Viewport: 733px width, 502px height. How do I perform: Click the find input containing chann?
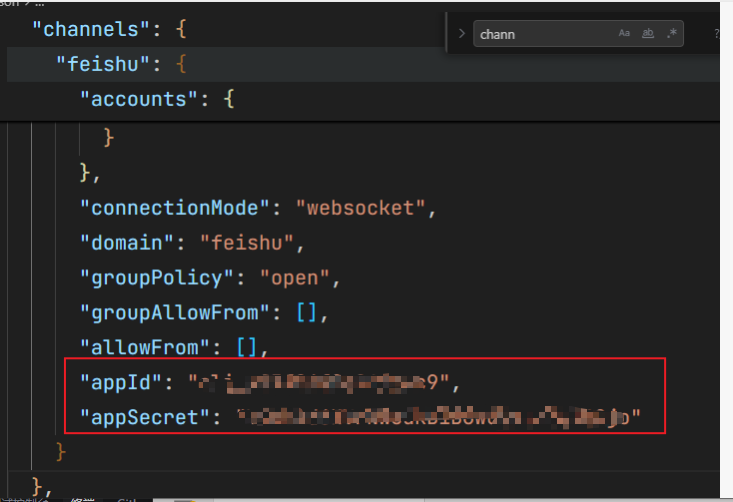(545, 34)
